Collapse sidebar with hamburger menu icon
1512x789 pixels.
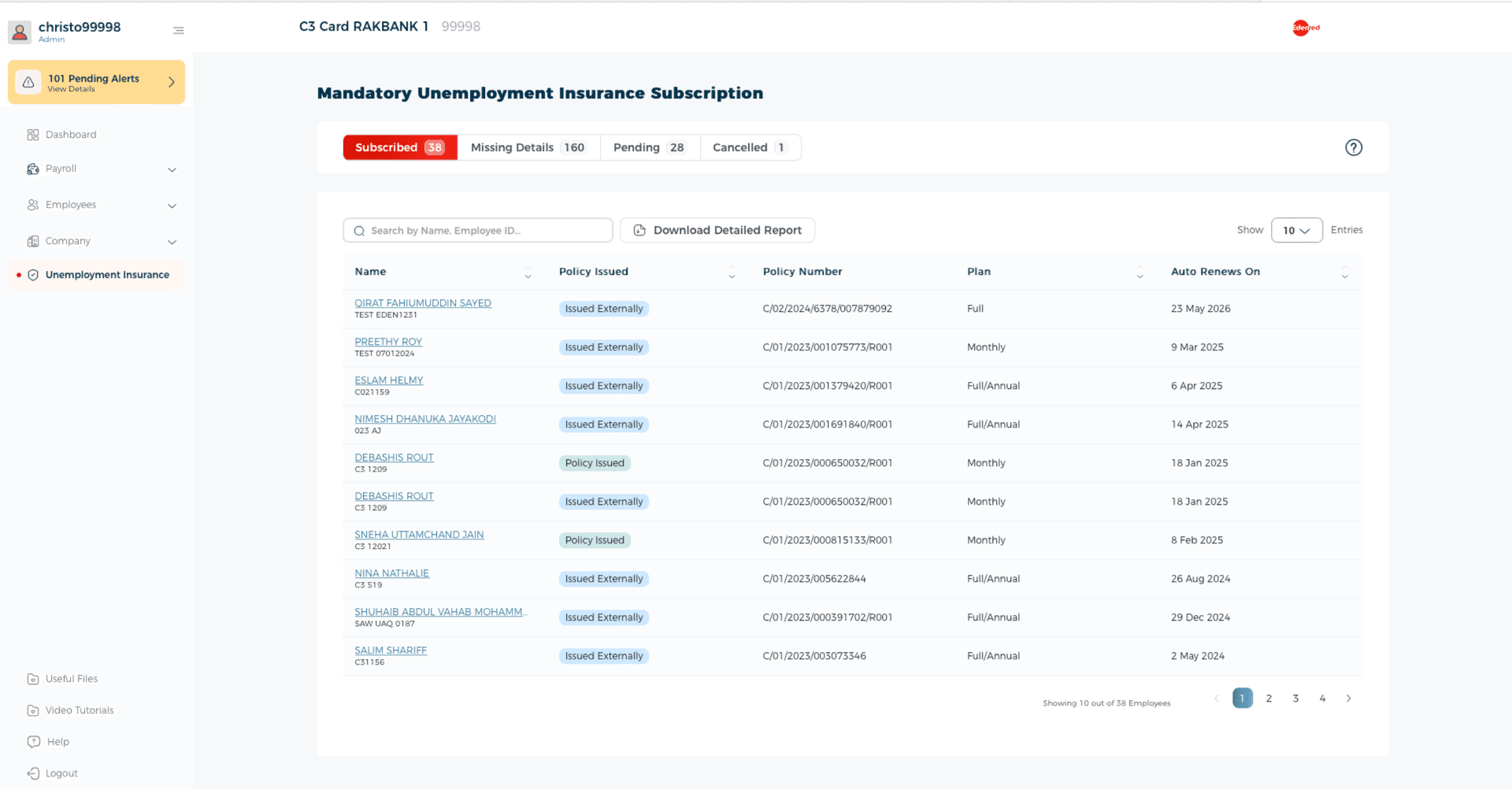click(x=179, y=31)
